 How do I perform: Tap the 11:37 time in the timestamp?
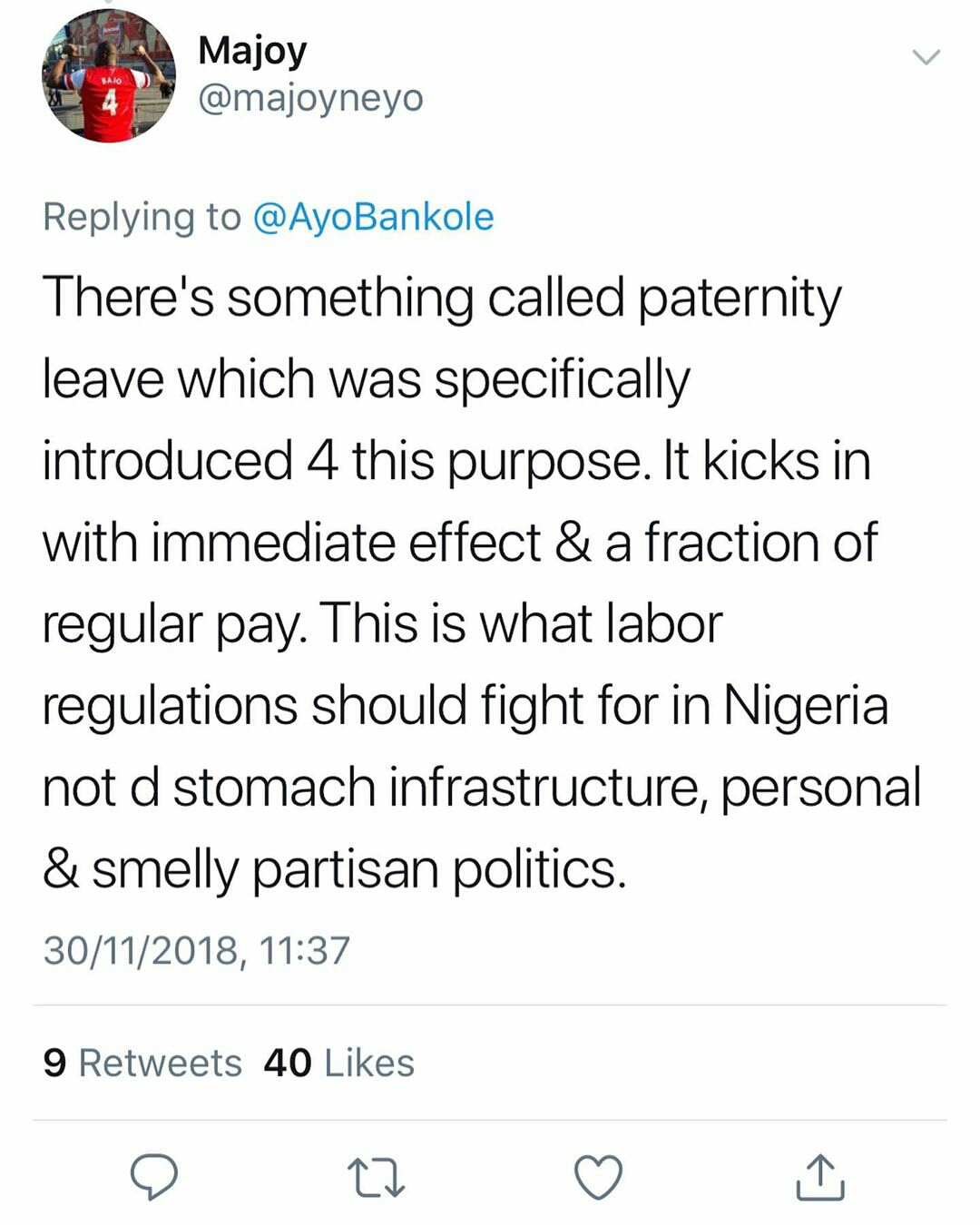304,950
